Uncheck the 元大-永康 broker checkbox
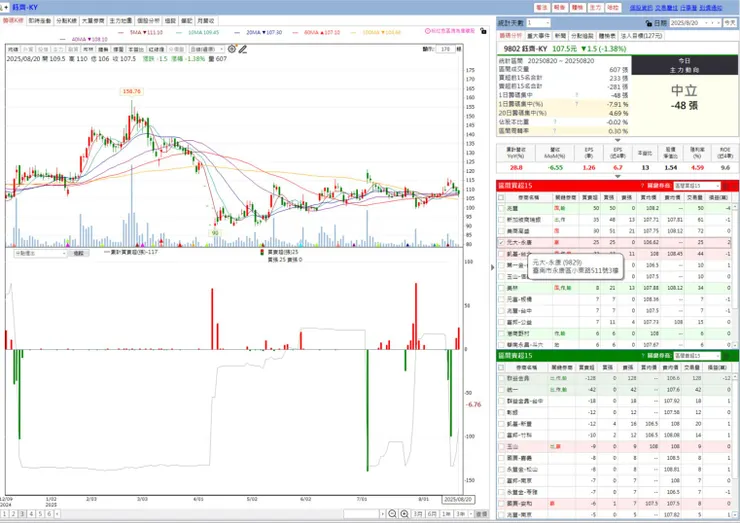740x523 pixels. tap(501, 242)
